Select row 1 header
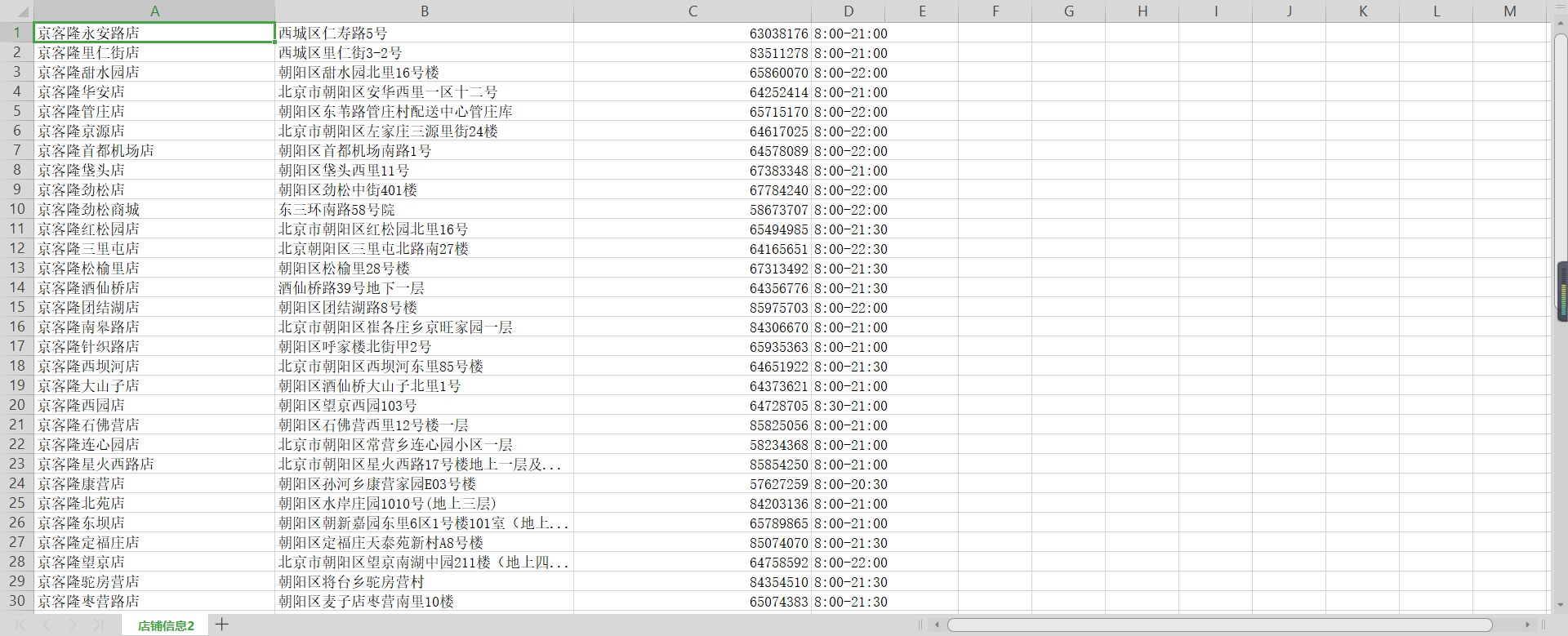Image resolution: width=1568 pixels, height=636 pixels. tap(16, 33)
